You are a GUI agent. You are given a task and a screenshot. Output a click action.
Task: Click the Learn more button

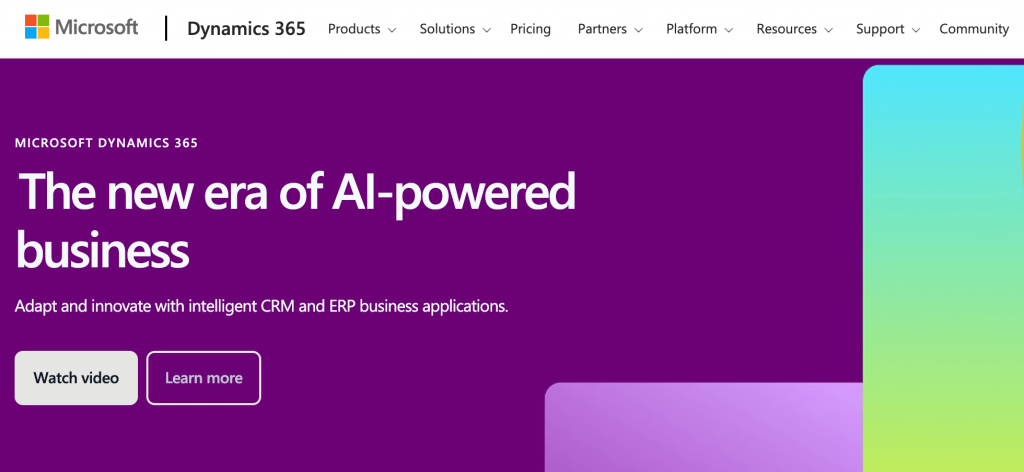click(x=204, y=378)
